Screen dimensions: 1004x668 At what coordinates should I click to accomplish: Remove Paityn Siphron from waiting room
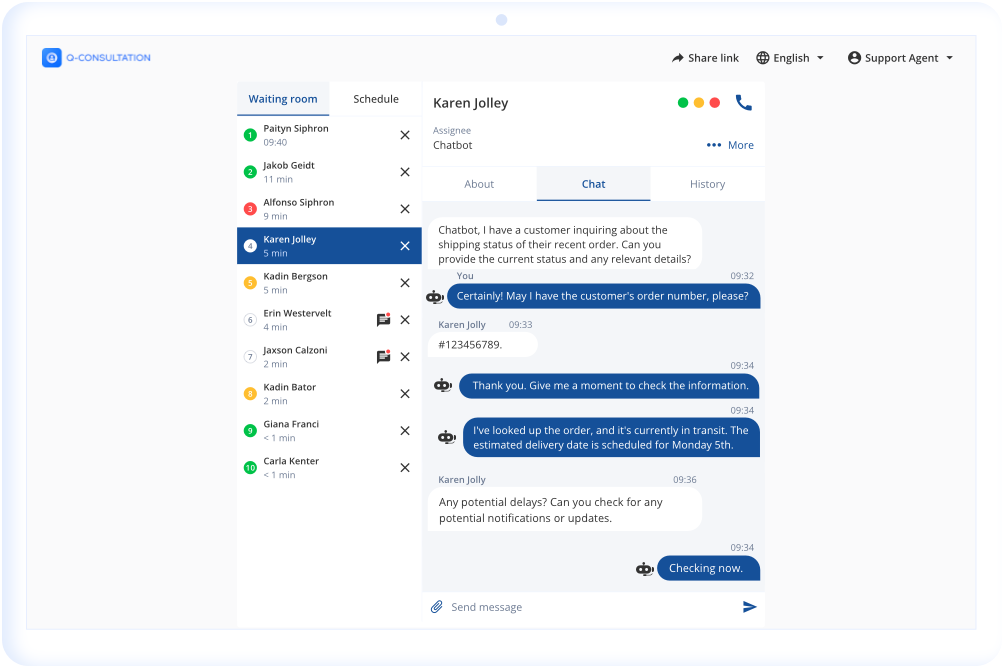[405, 135]
